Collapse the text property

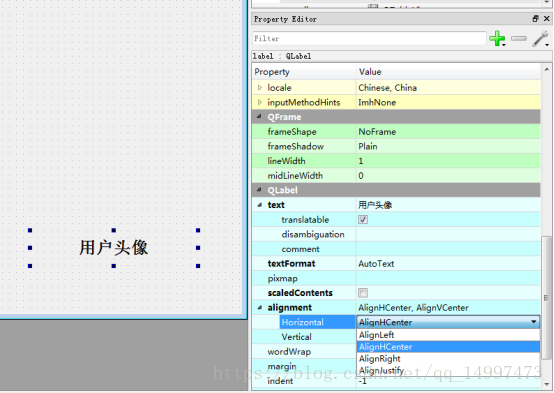(260, 205)
